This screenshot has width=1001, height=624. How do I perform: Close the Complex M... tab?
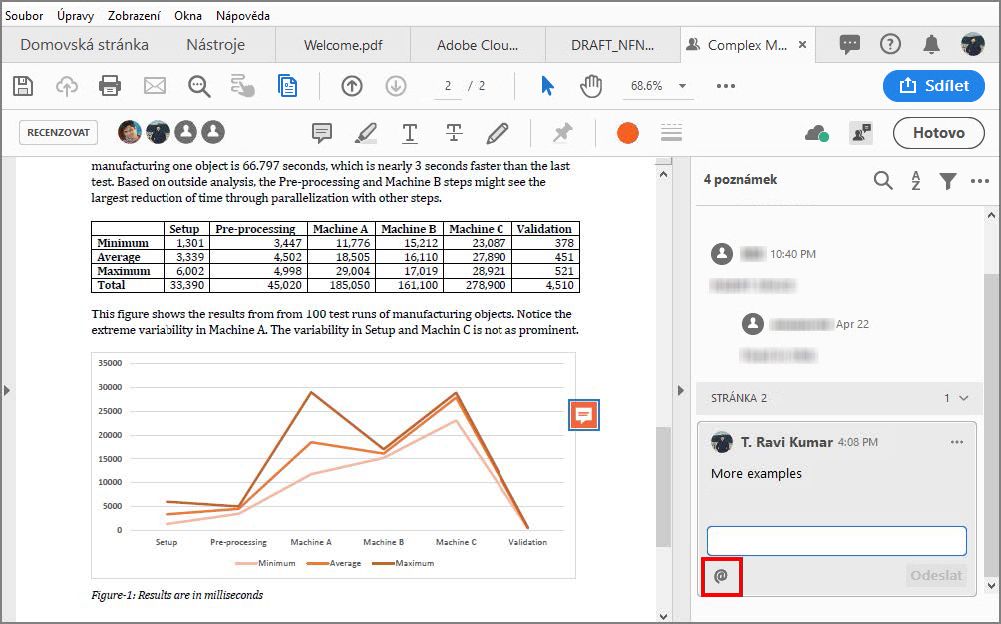(802, 45)
